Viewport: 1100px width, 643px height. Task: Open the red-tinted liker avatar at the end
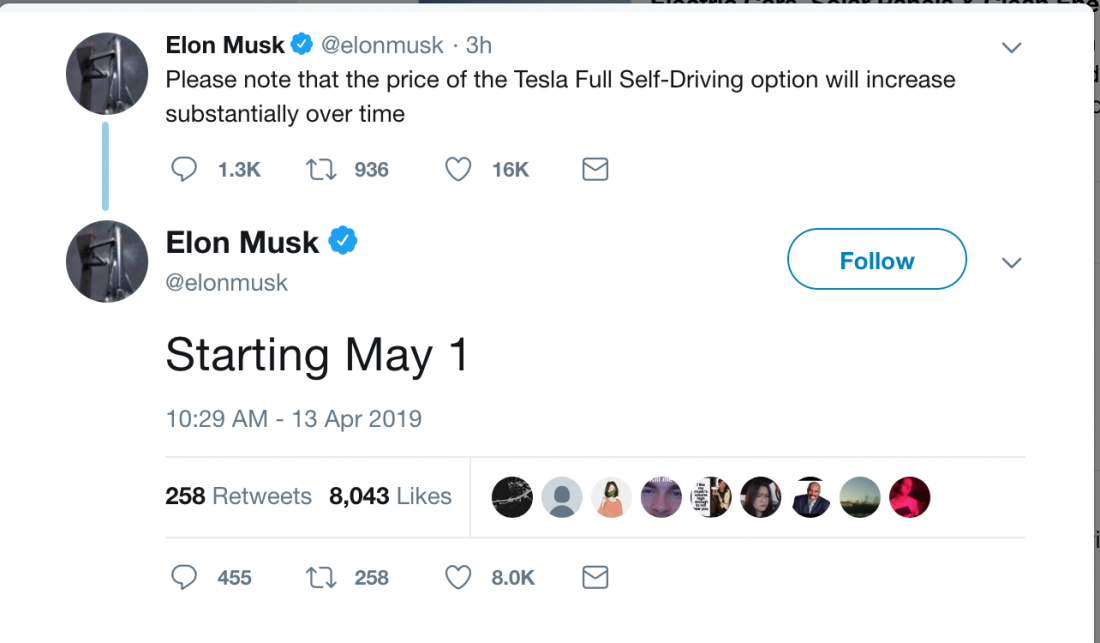click(x=909, y=497)
